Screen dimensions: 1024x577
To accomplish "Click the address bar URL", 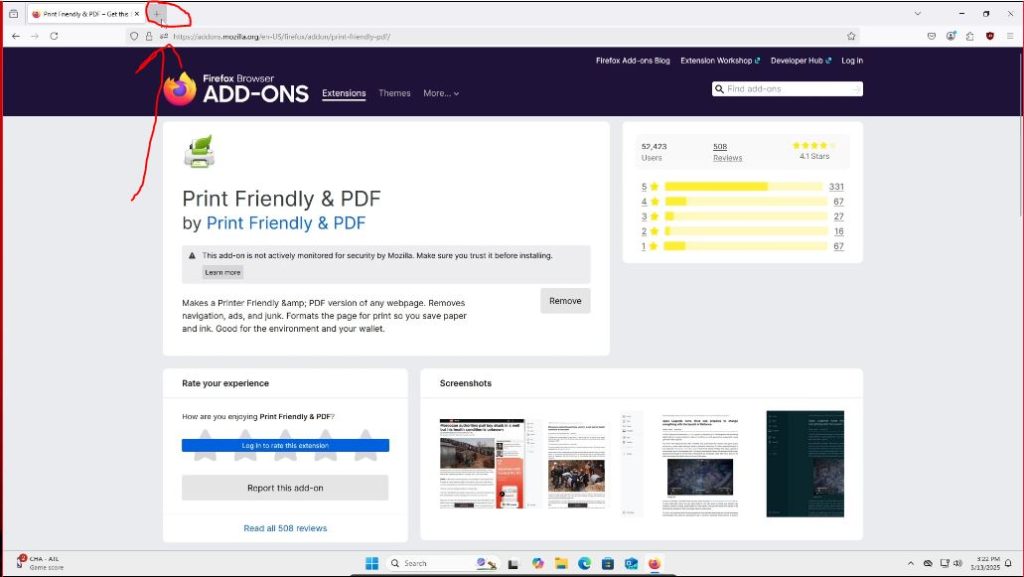I will pyautogui.click(x=281, y=37).
